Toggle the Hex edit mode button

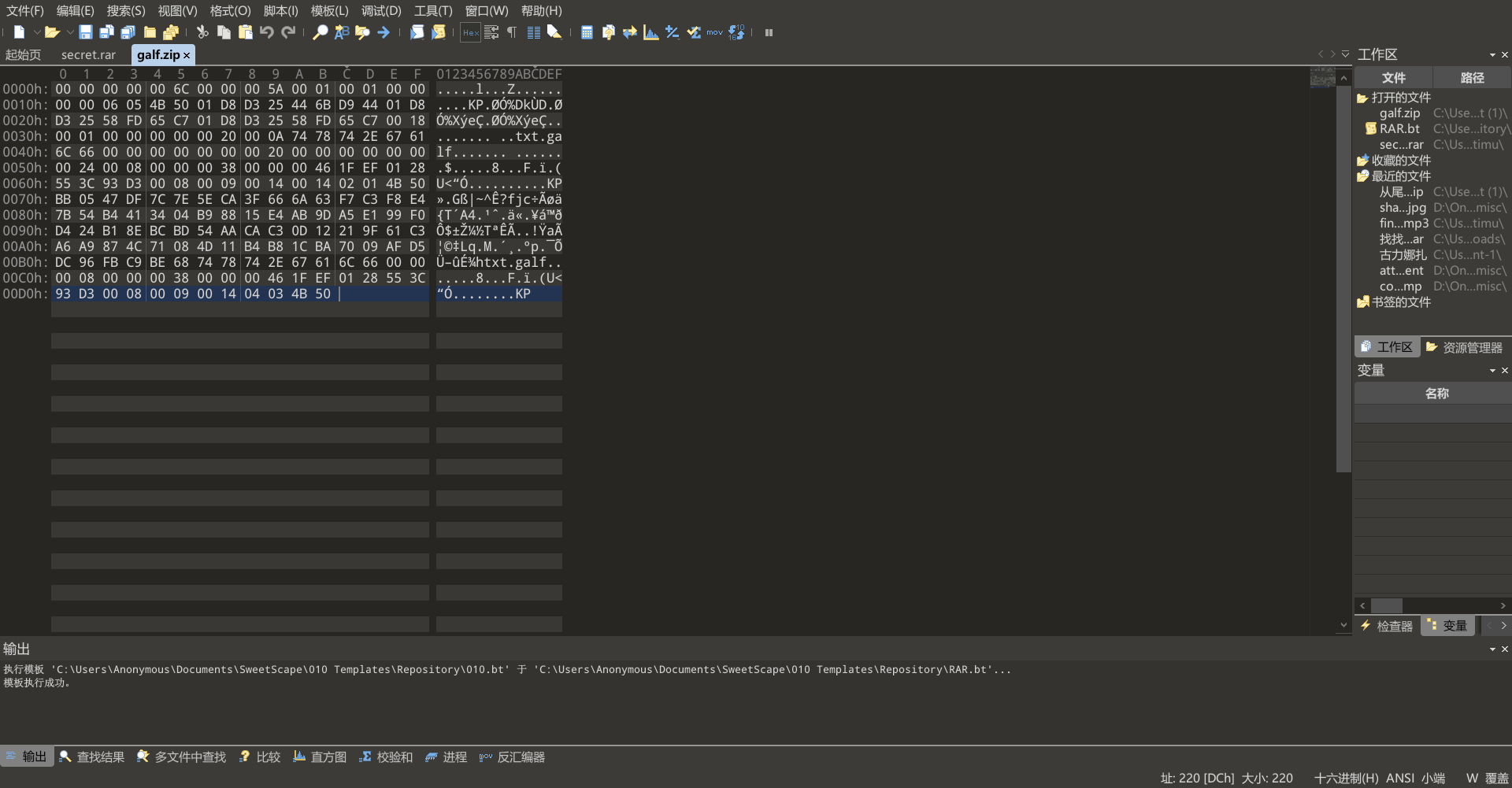(470, 32)
